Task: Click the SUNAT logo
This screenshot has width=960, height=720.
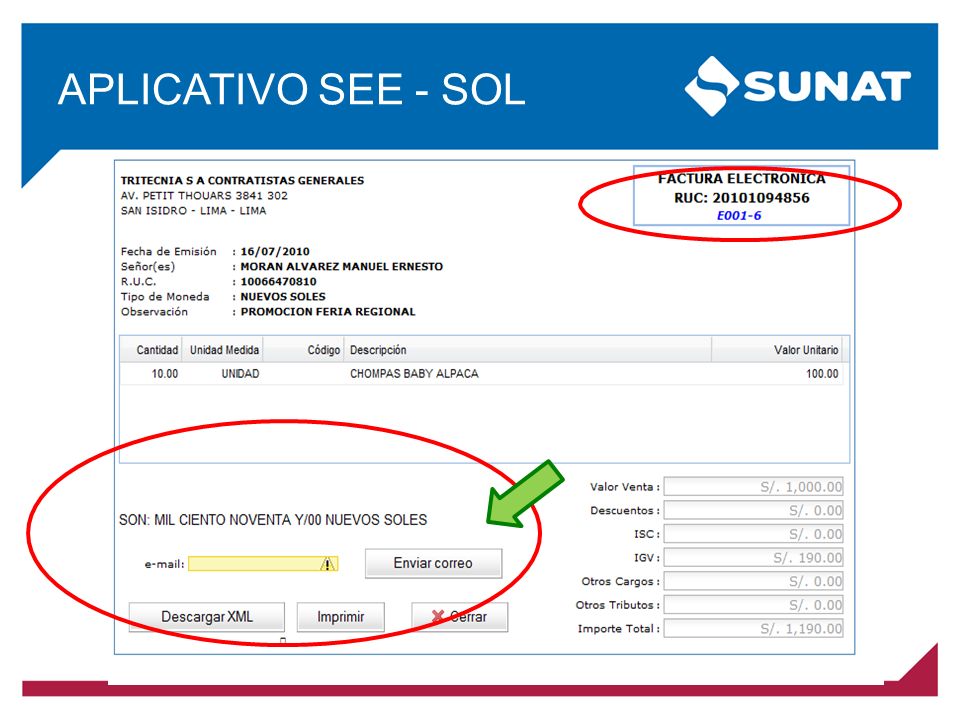Action: (798, 86)
